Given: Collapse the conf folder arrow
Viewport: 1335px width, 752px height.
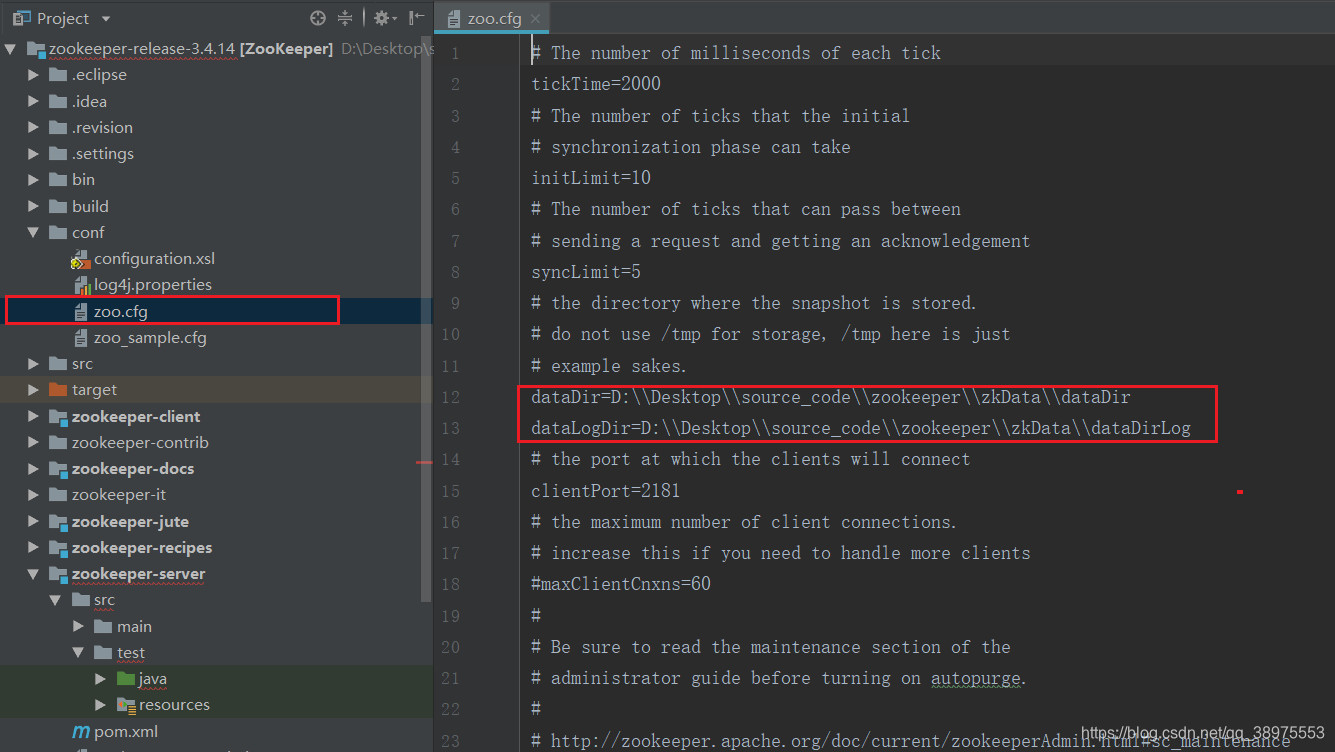Looking at the screenshot, I should (x=34, y=232).
